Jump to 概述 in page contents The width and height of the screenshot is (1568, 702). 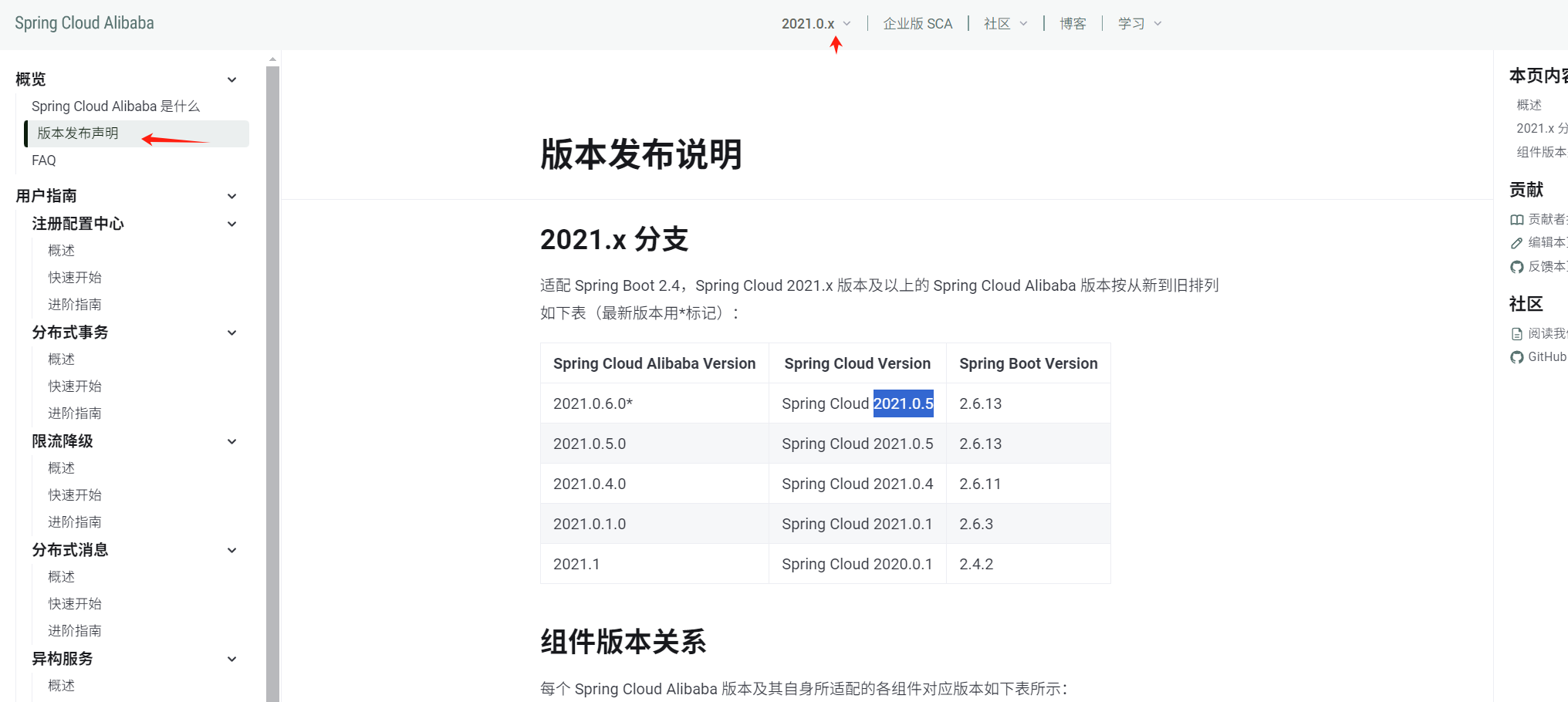(x=1529, y=105)
